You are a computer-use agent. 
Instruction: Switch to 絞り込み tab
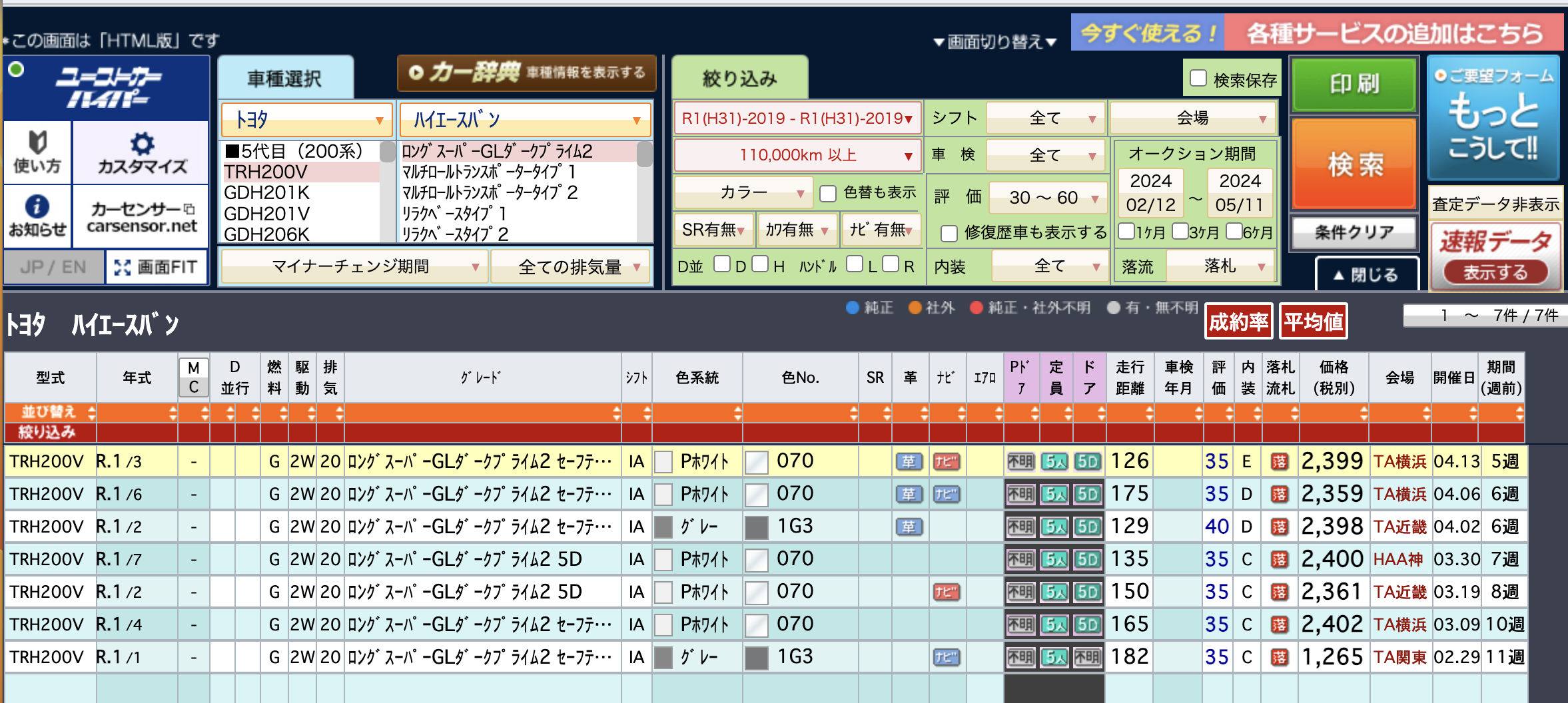739,79
